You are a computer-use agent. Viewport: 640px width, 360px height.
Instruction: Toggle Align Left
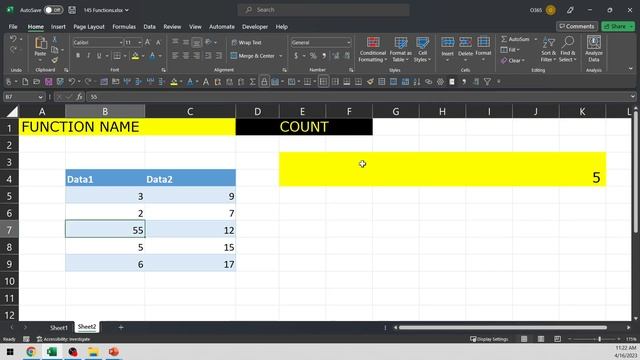pos(175,56)
